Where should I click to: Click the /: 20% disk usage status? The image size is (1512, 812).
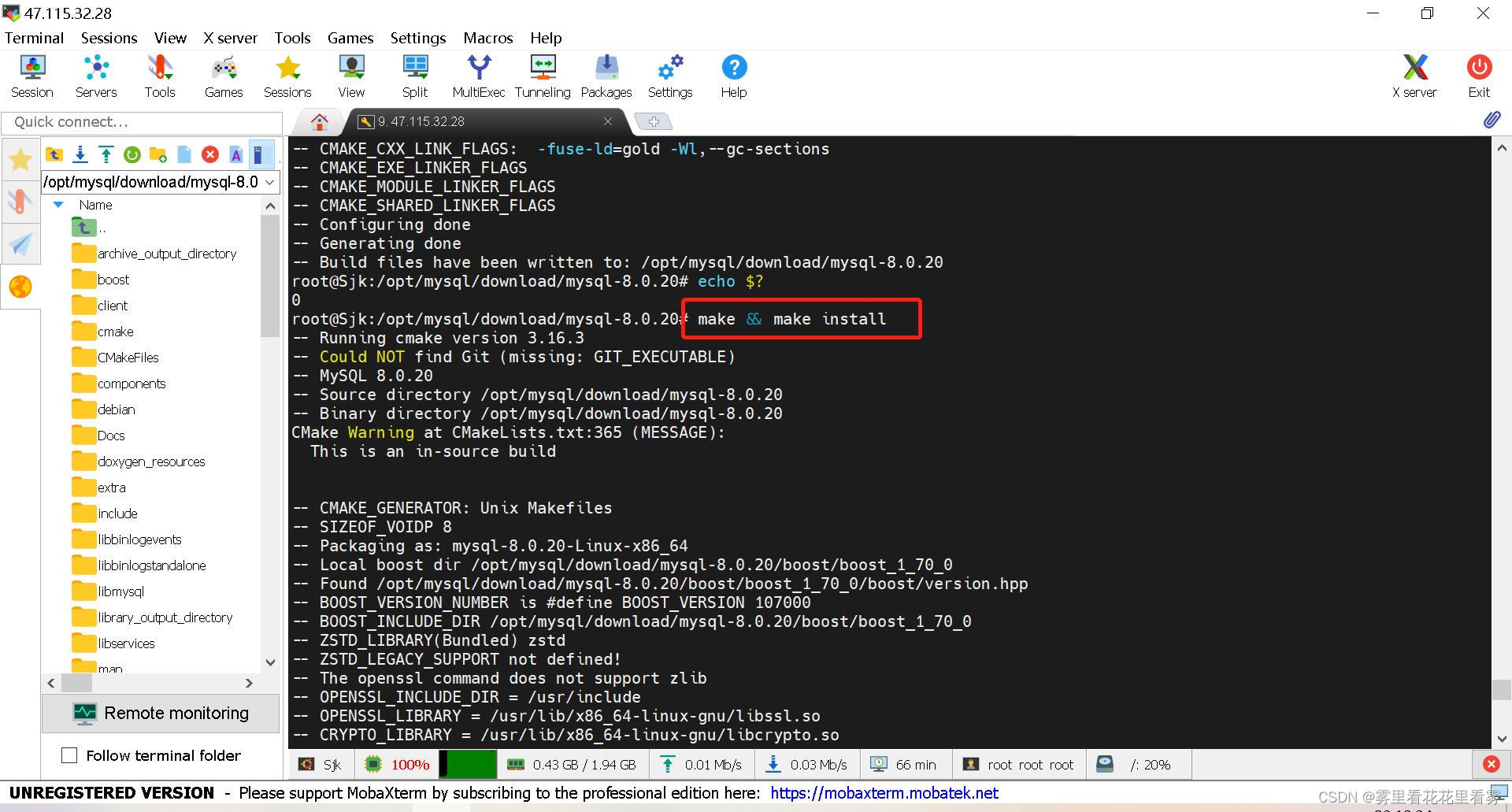tap(1138, 765)
